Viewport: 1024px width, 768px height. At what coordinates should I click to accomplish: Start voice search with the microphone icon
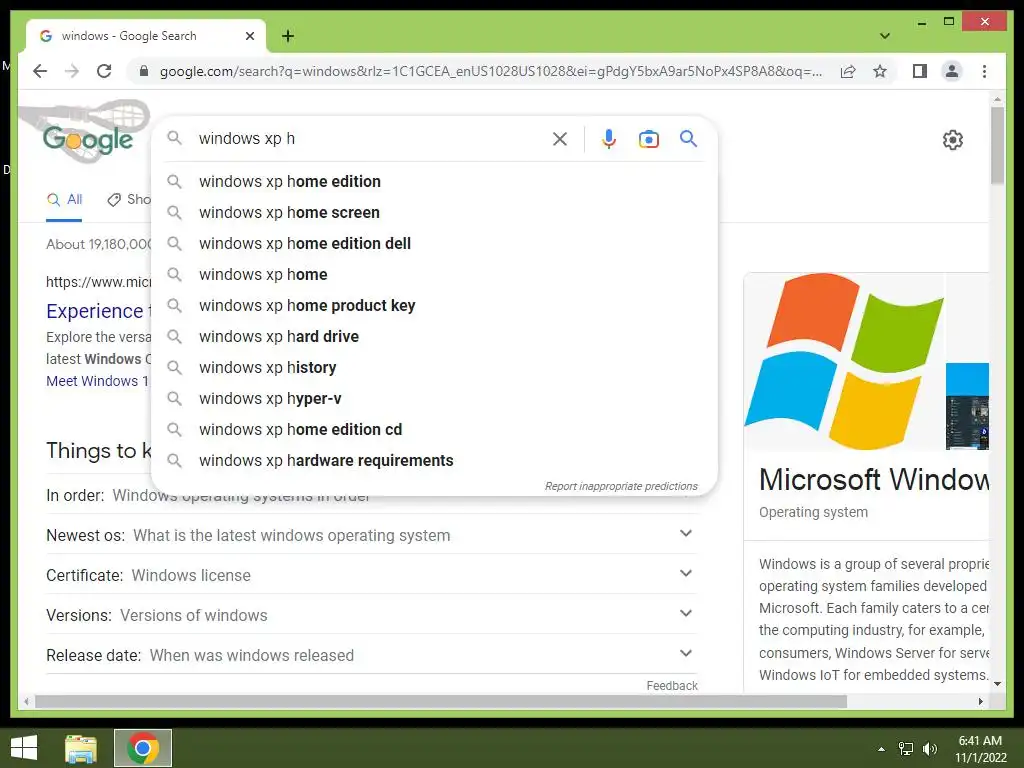pos(609,138)
